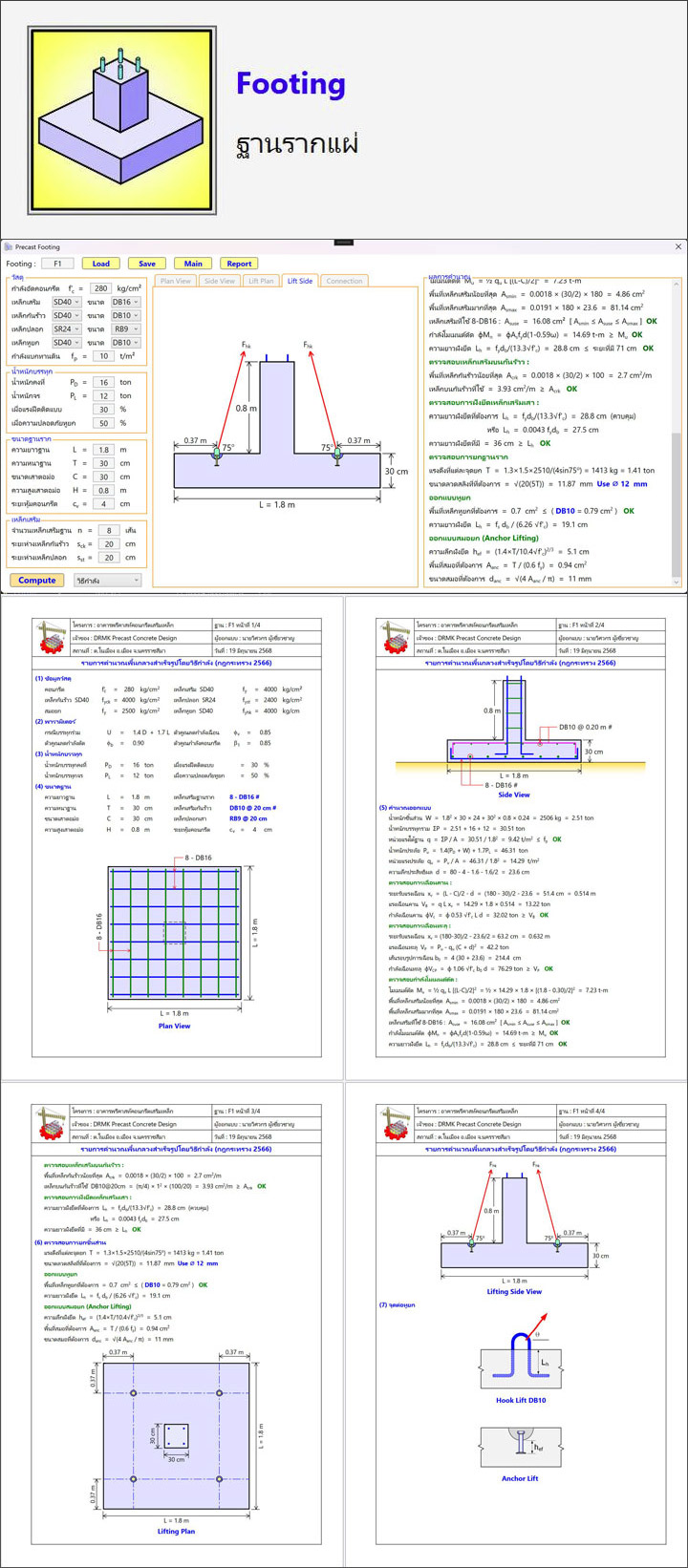
Task: Click the T footing thickness field 30
Action: coord(101,462)
